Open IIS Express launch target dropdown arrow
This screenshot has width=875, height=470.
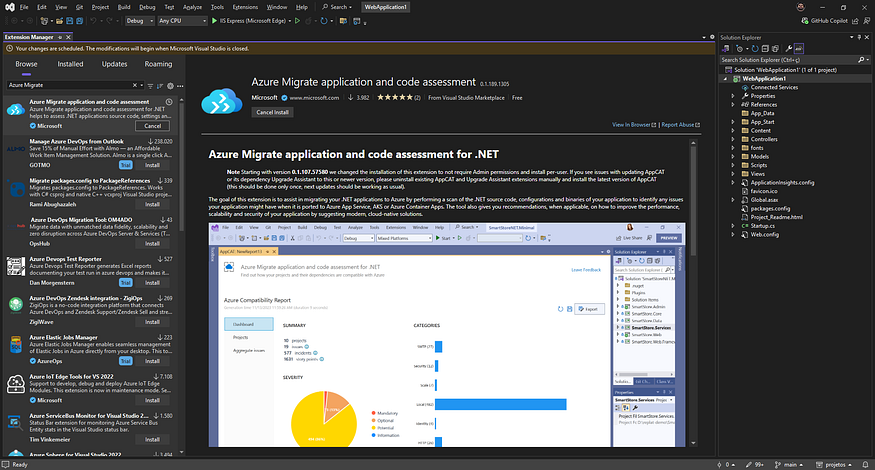[x=290, y=21]
